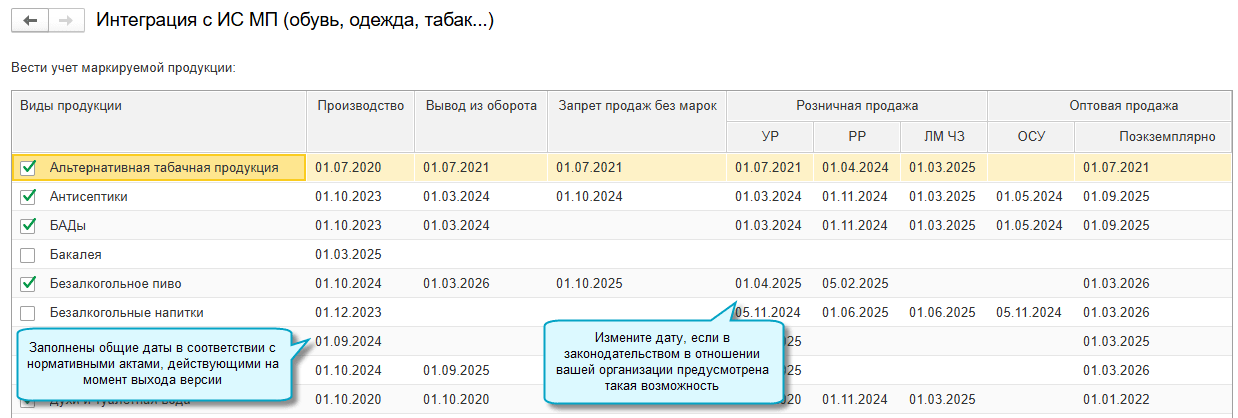The height and width of the screenshot is (418, 1238).
Task: Click Антисептики ОСУ date 01.05.2024
Action: point(1029,197)
